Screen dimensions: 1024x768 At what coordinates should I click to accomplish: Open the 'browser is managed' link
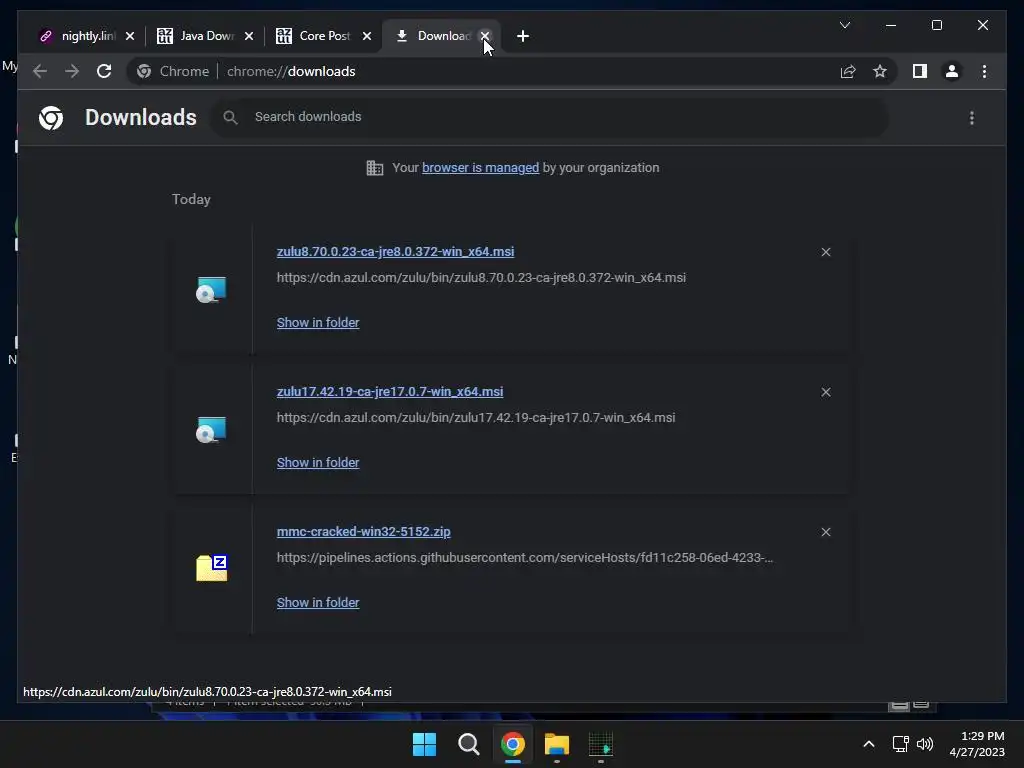coord(480,168)
